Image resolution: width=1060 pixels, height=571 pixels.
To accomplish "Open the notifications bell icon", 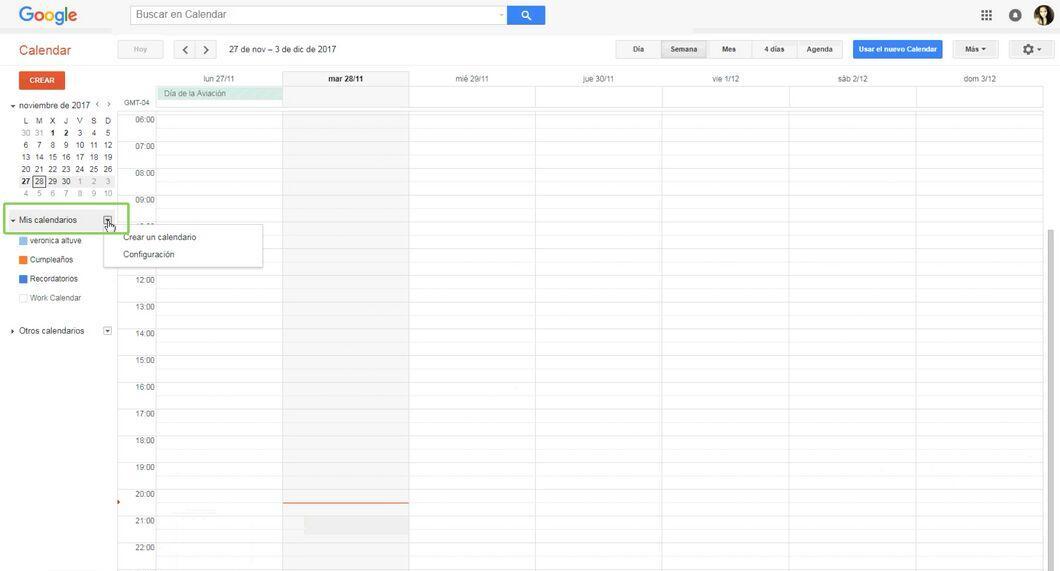I will coord(1015,15).
